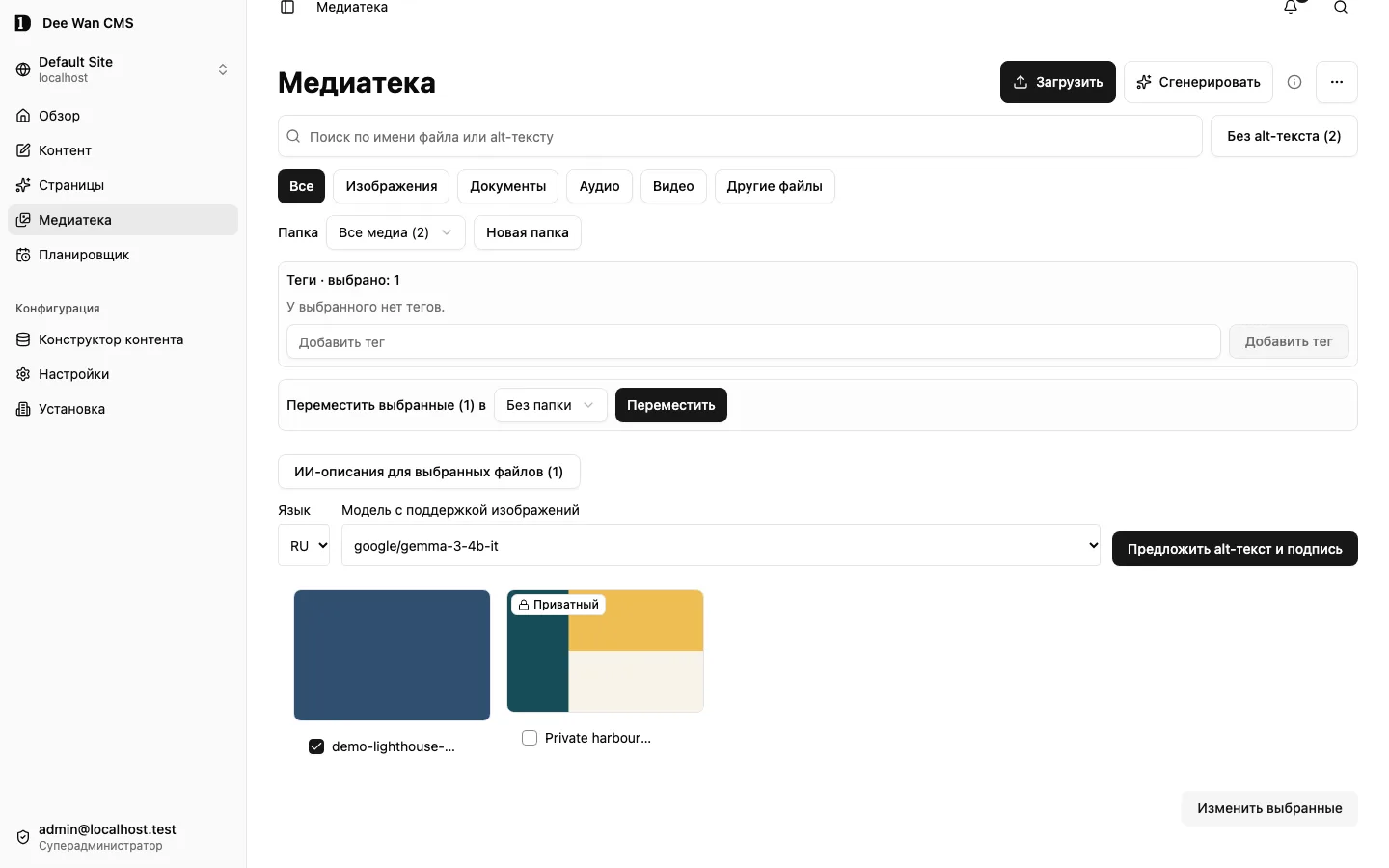Filter by Документы
This screenshot has height=868, width=1389.
tap(508, 186)
